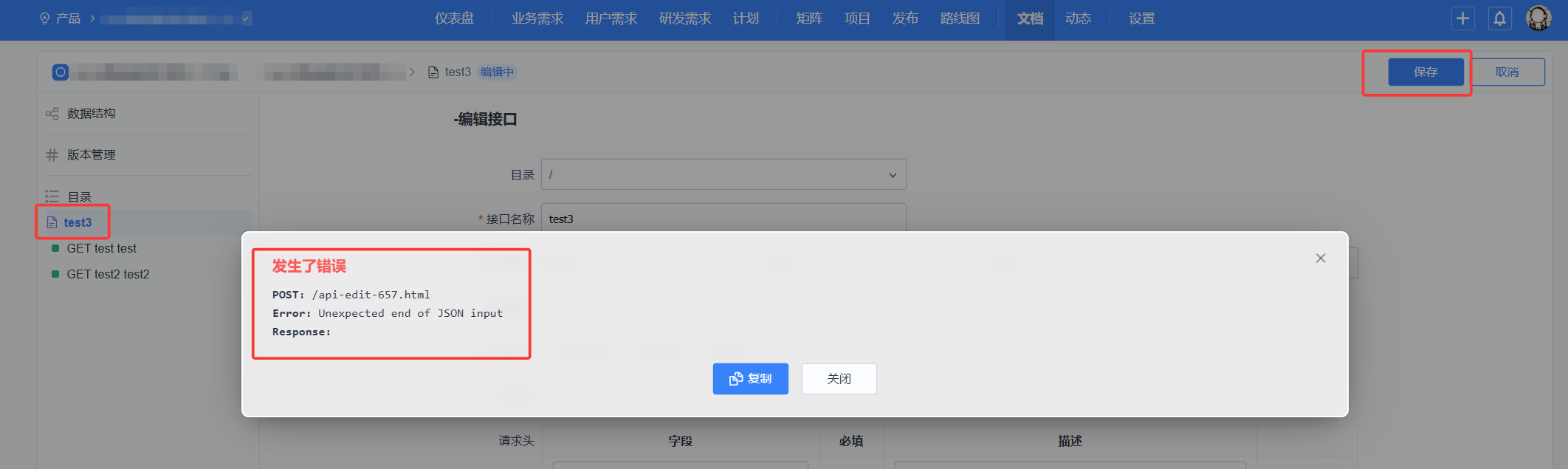
Task: Click the 保存 save button
Action: (1426, 72)
